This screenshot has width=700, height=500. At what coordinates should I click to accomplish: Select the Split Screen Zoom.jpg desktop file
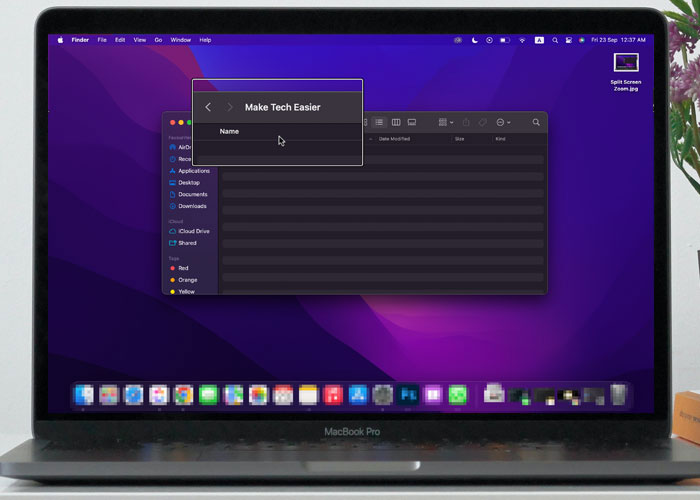point(626,71)
